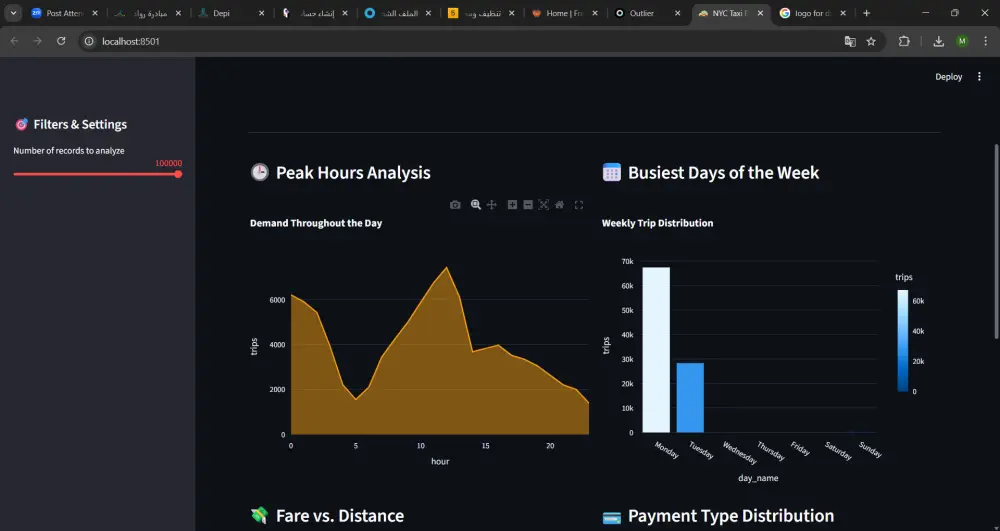Open Peak Hours chart in fullscreen

[579, 205]
